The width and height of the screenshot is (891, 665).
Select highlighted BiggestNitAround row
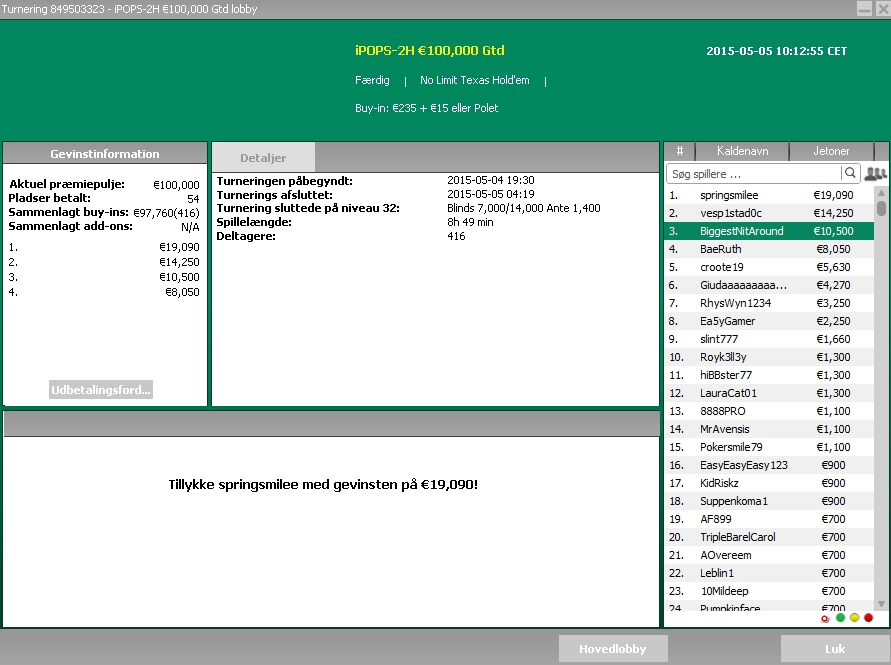(769, 231)
